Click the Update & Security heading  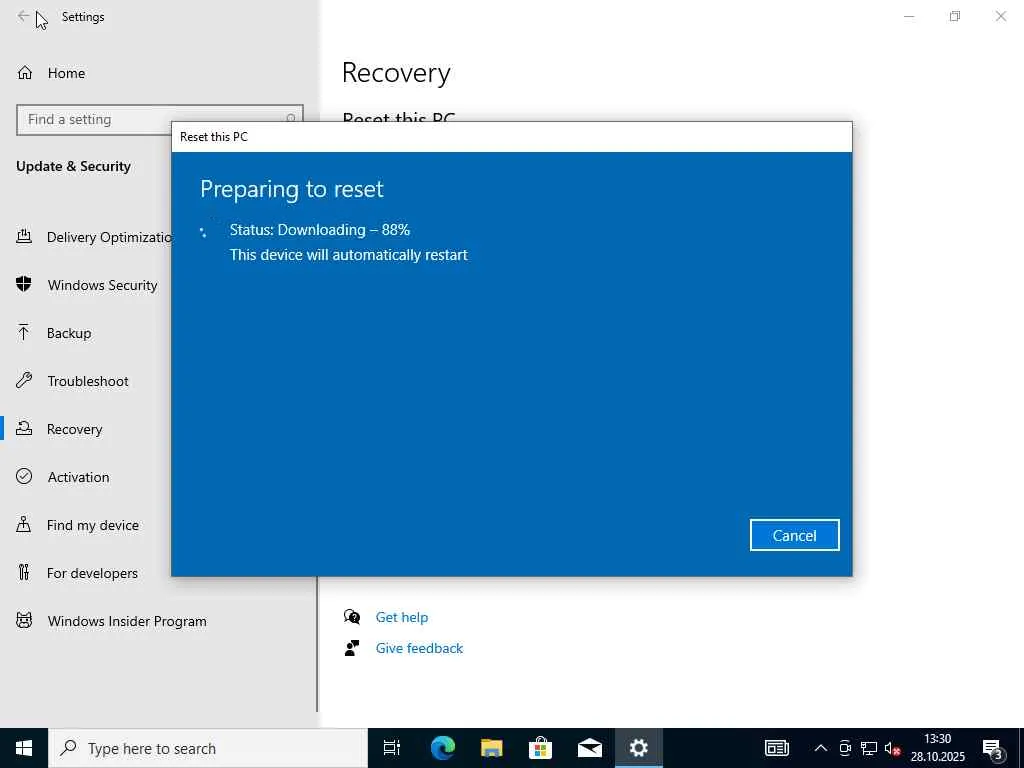click(x=73, y=167)
